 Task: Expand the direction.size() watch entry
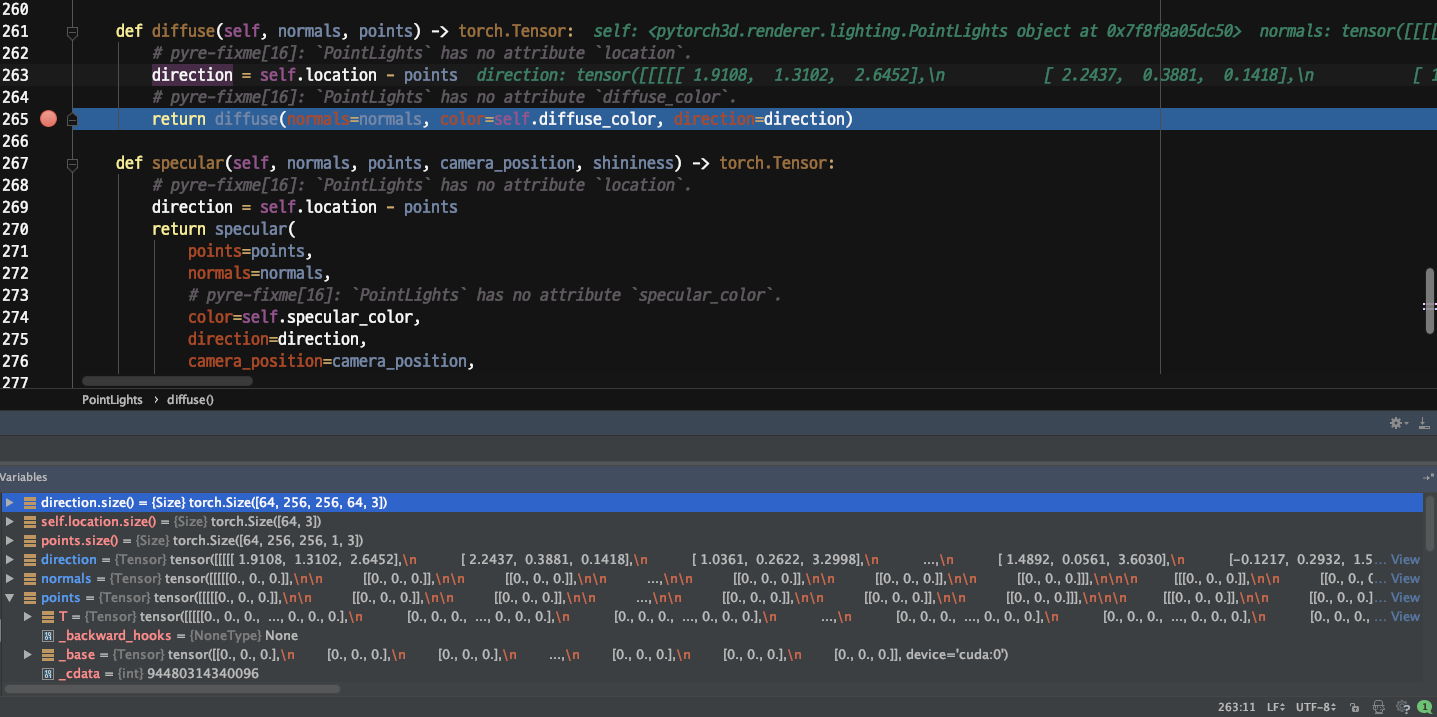coord(10,502)
